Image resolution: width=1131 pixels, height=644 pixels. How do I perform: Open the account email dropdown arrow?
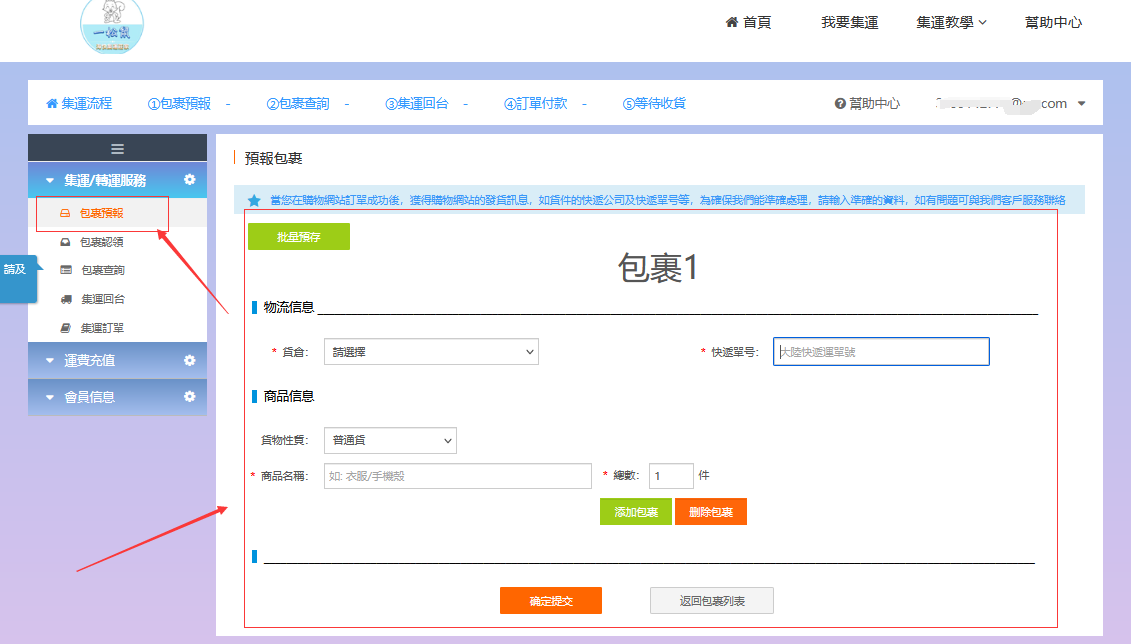(x=1081, y=103)
